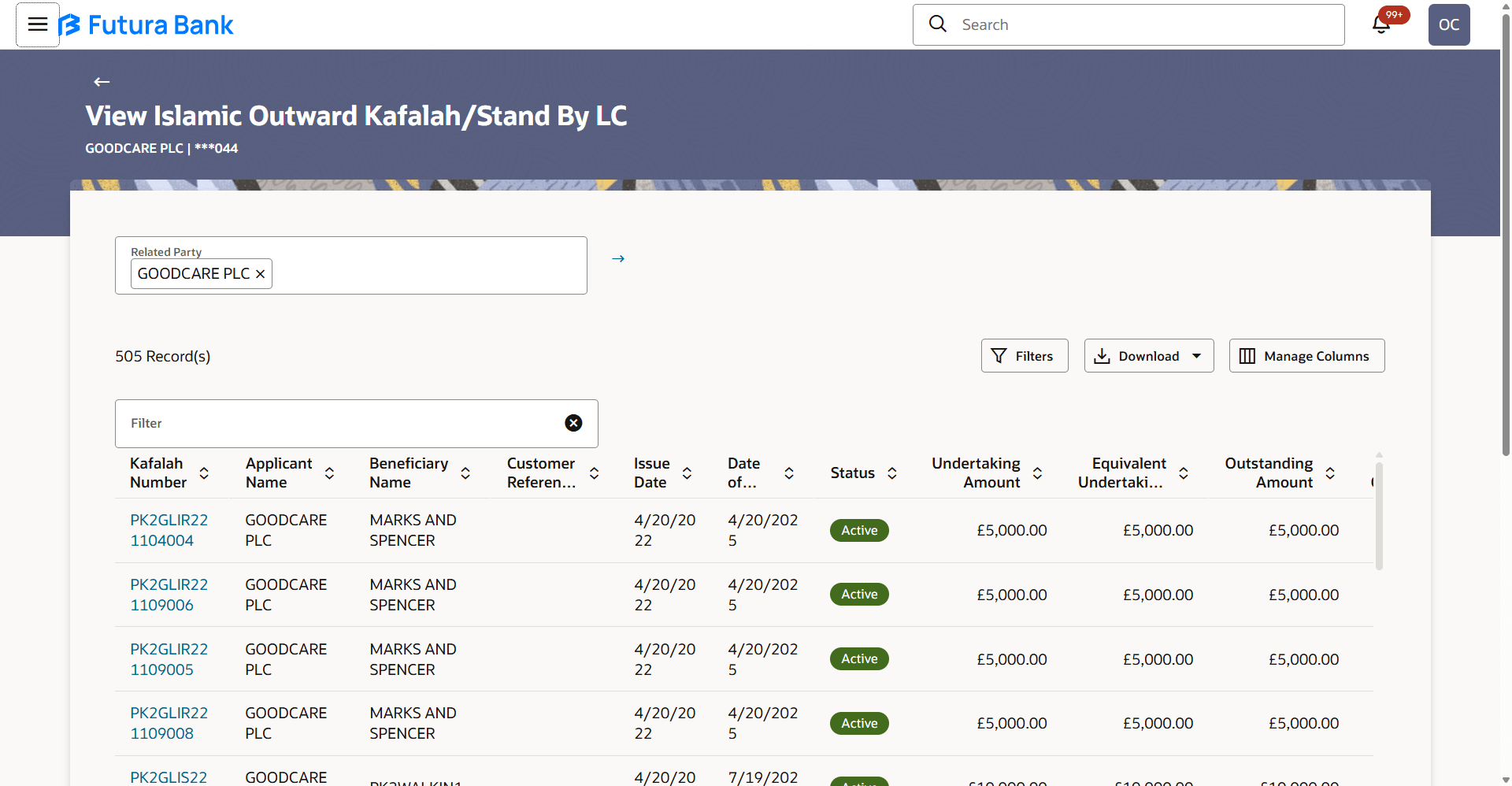This screenshot has width=1512, height=786.
Task: Sort by Undertaking Amount column
Action: coord(1038,473)
